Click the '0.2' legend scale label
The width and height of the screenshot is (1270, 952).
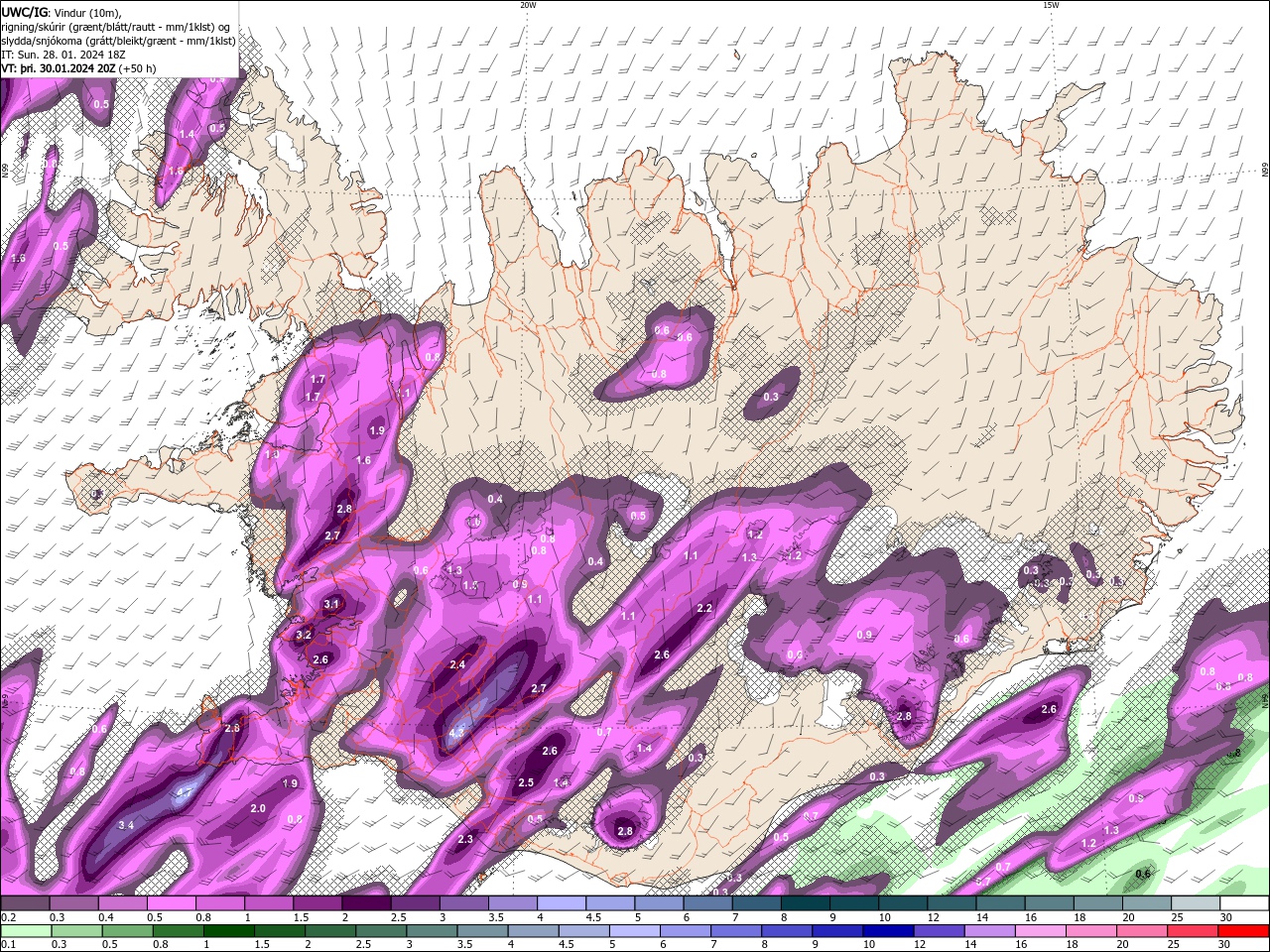click(8, 917)
